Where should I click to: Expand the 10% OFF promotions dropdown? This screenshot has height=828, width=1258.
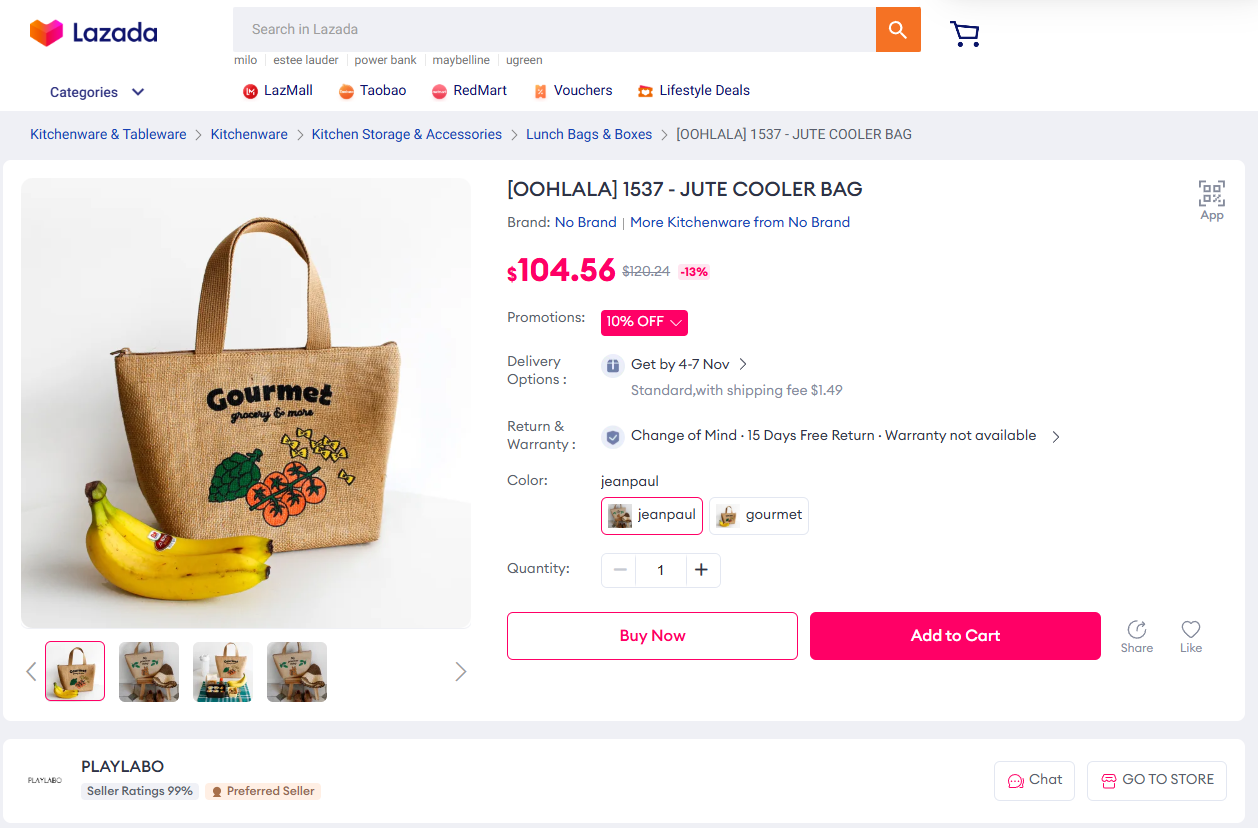644,322
